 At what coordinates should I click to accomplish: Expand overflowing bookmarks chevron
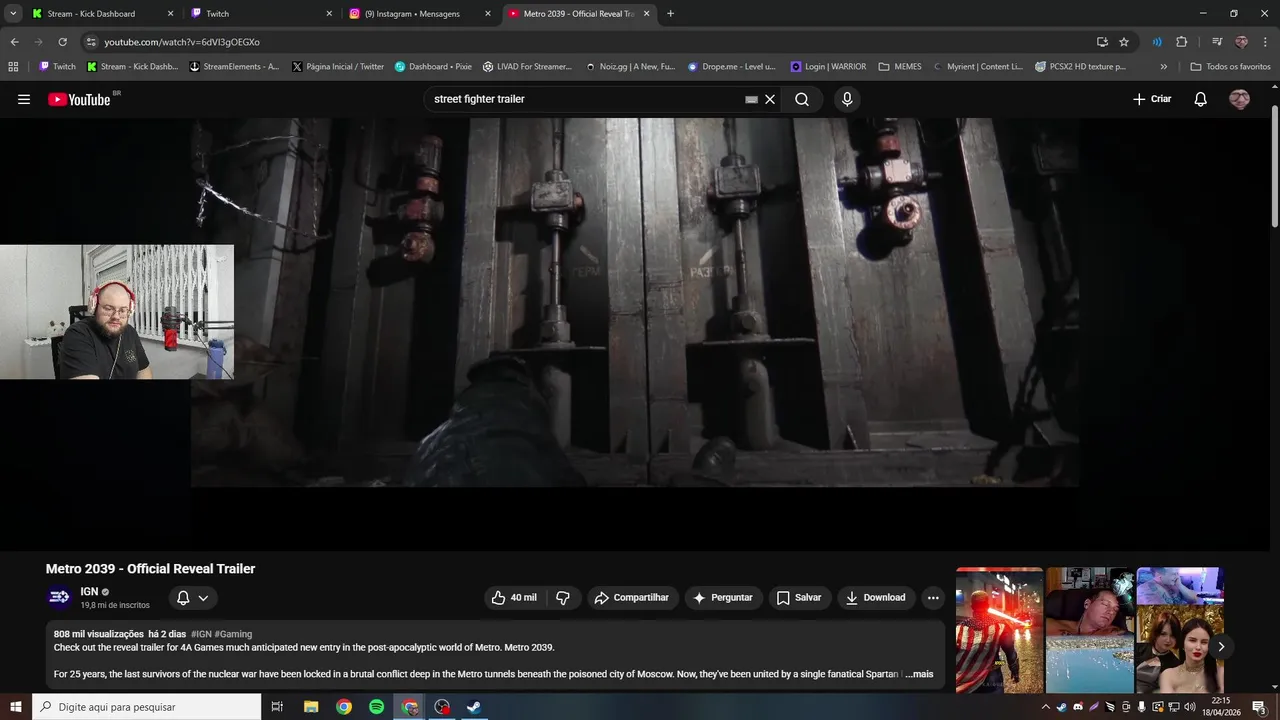1163,66
